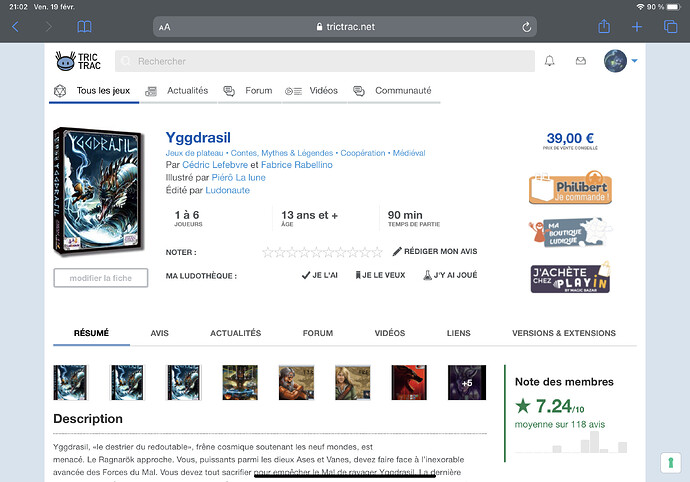
Task: Open the first gallery thumbnail
Action: click(70, 383)
